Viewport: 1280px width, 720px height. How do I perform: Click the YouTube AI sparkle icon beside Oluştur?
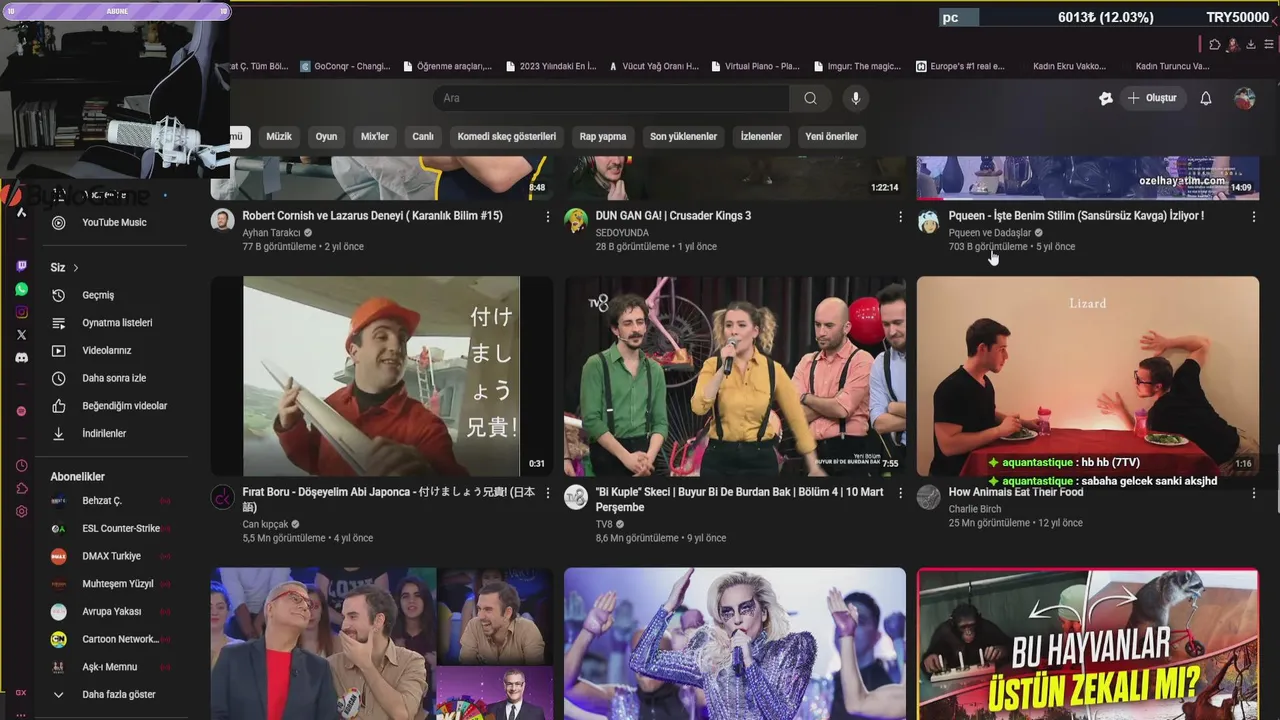pos(1105,98)
